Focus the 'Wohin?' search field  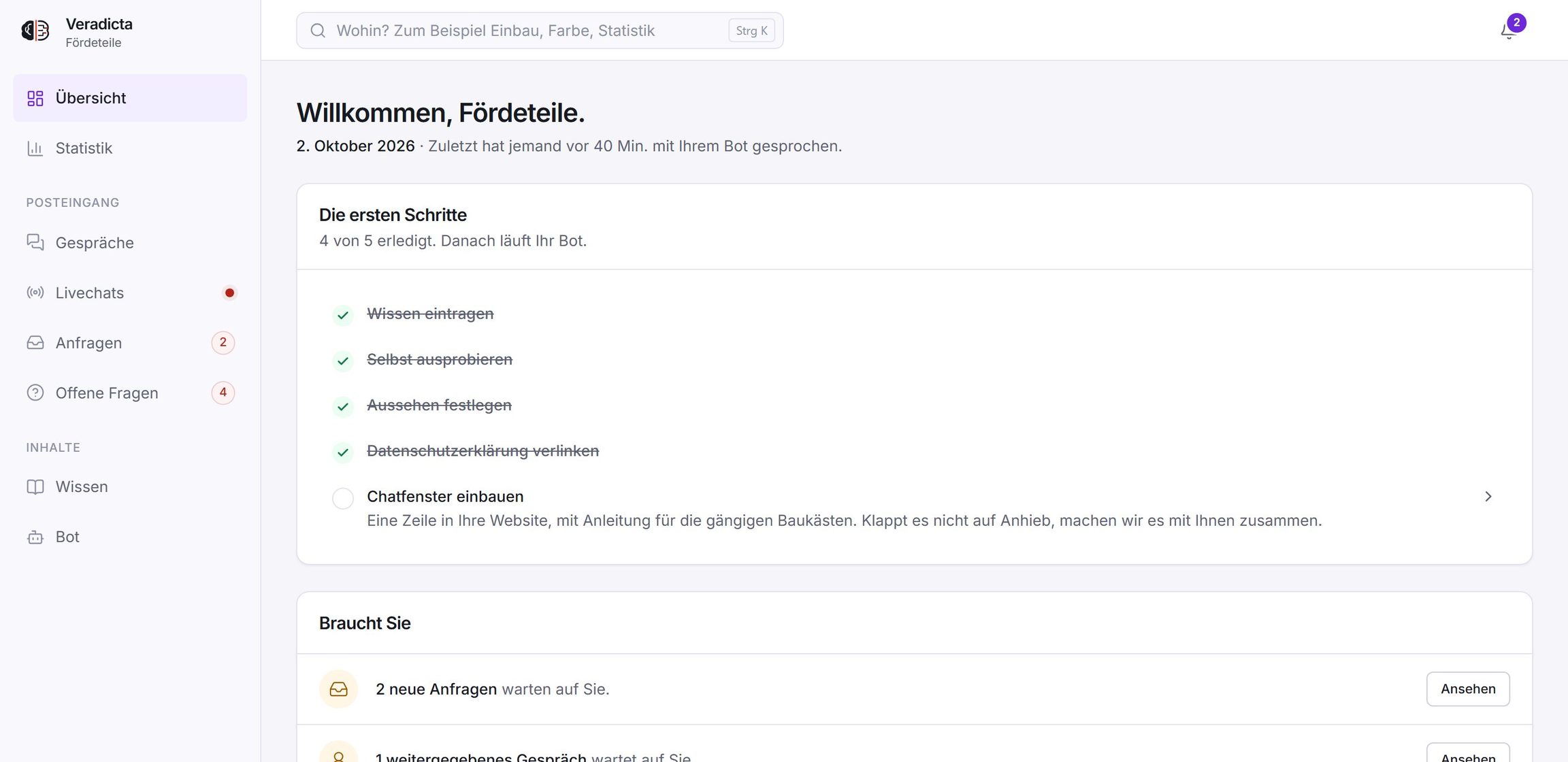540,31
